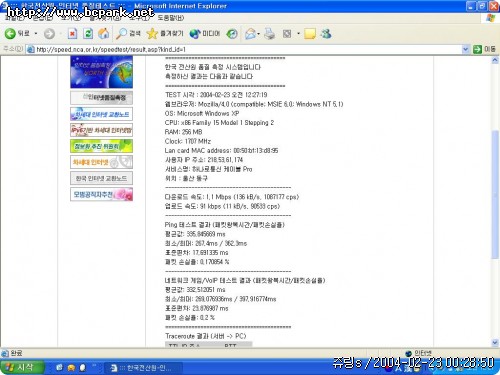Click the 다운로드 속도 1.1 Mbps line
The height and width of the screenshot is (375, 500).
pyautogui.click(x=232, y=197)
